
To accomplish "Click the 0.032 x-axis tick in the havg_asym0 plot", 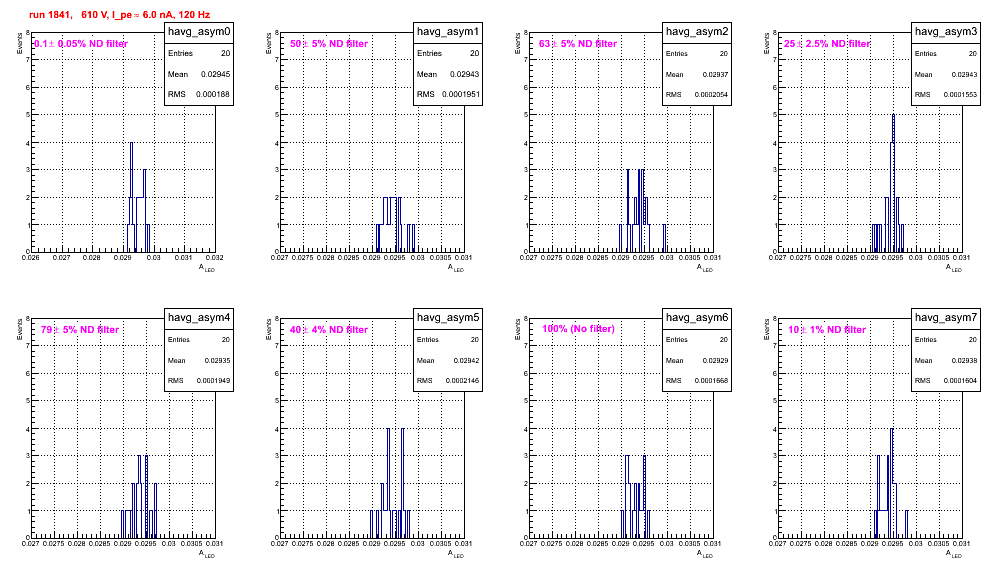I will tap(214, 257).
